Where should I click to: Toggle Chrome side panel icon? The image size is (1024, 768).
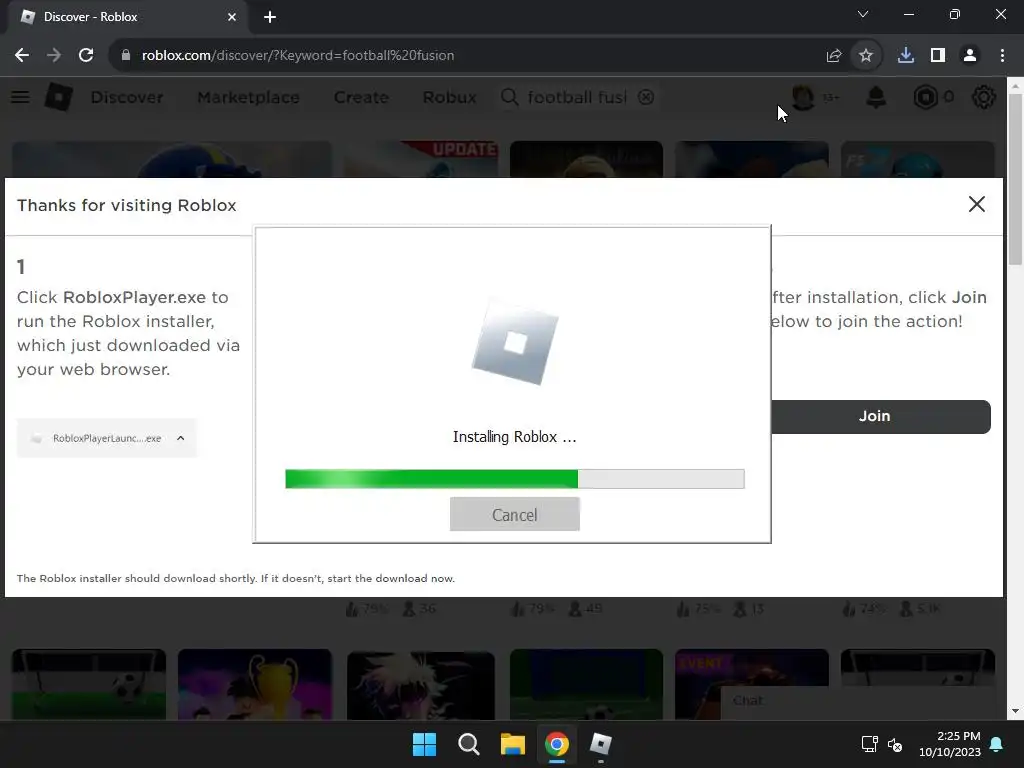coord(938,56)
